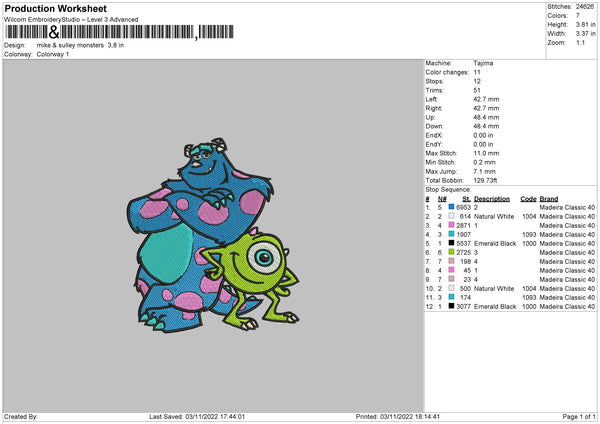This screenshot has height=424, width=600.
Task: Click the Zoom value '1:1'
Action: 580,42
